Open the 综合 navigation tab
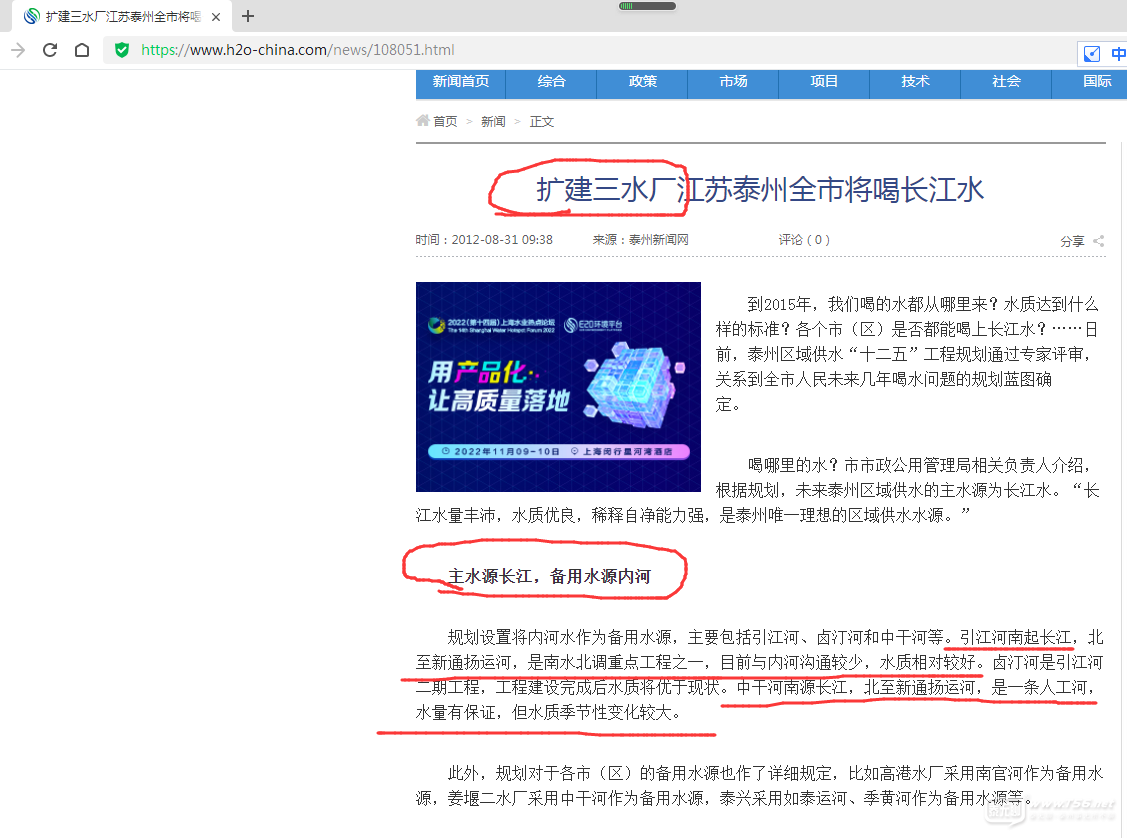 tap(551, 82)
